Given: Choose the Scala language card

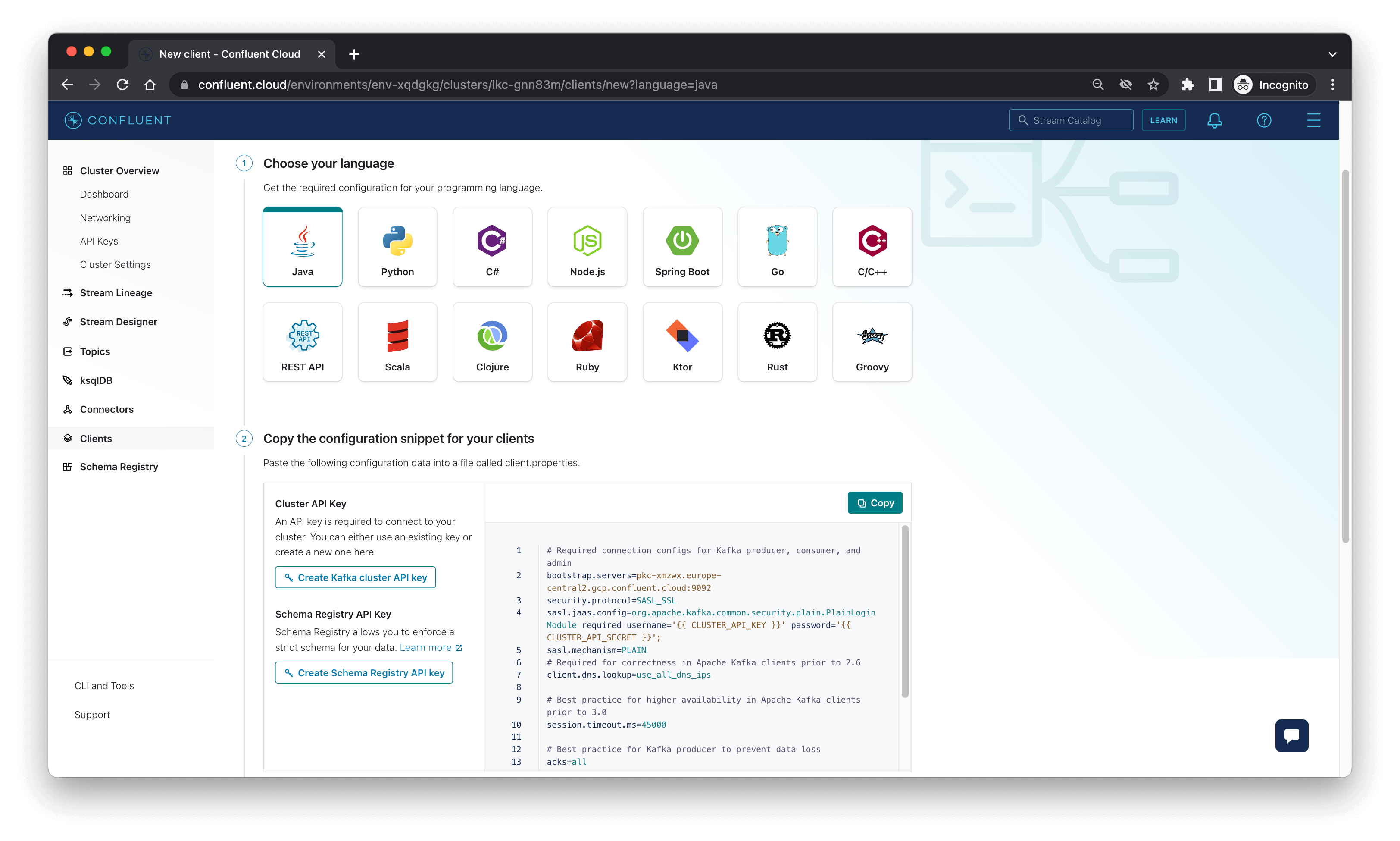Looking at the screenshot, I should point(397,342).
